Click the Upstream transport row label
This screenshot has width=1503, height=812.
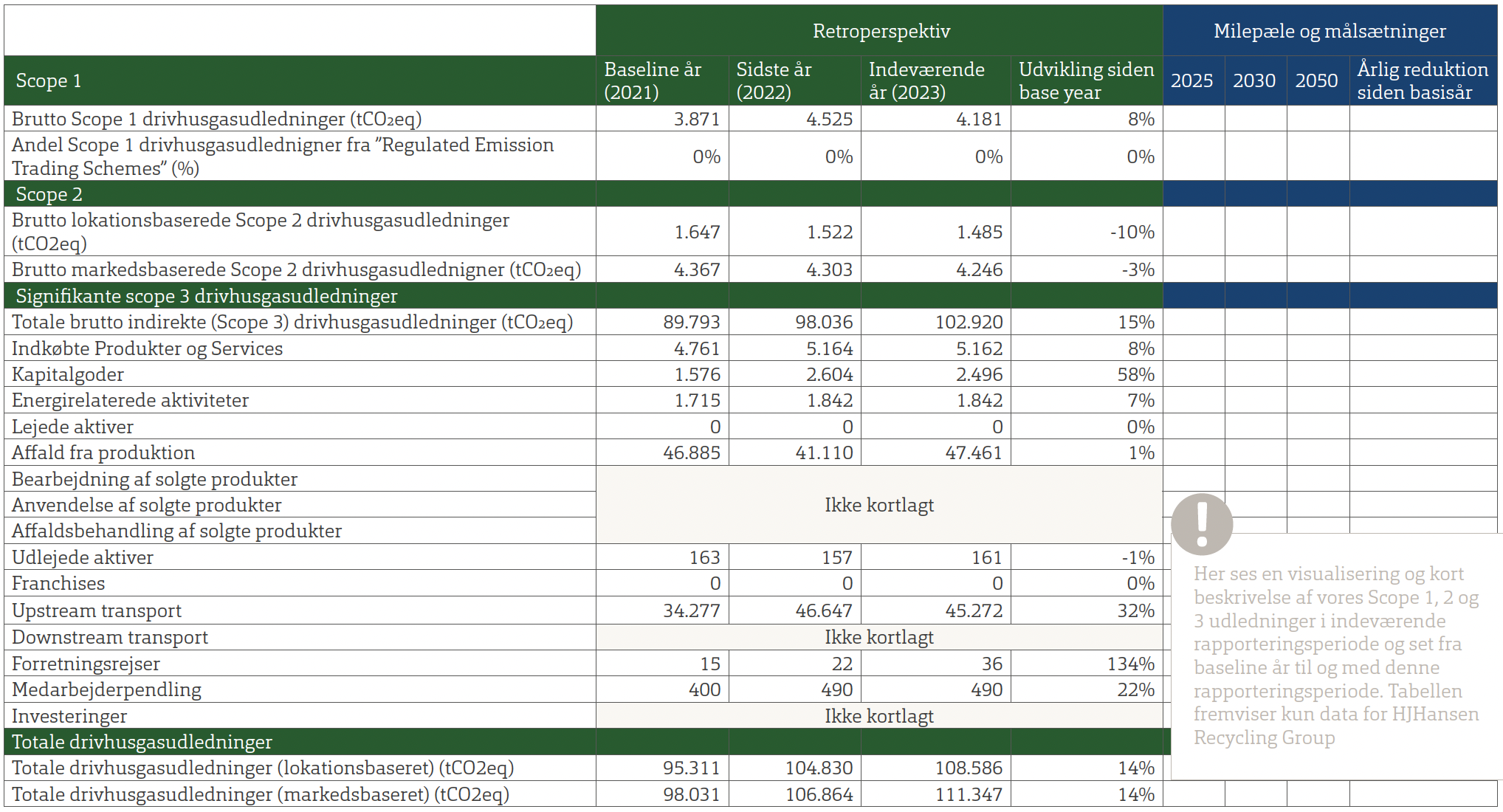click(96, 610)
